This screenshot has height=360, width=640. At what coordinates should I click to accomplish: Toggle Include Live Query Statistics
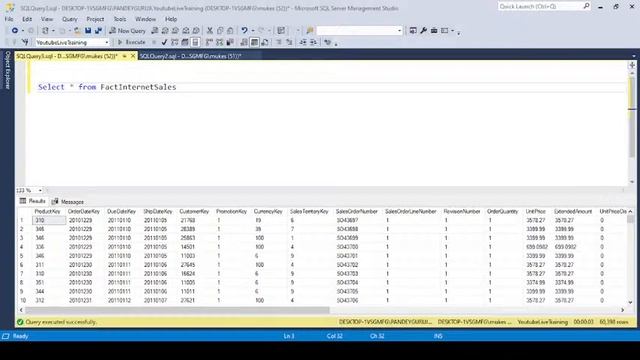(x=220, y=42)
